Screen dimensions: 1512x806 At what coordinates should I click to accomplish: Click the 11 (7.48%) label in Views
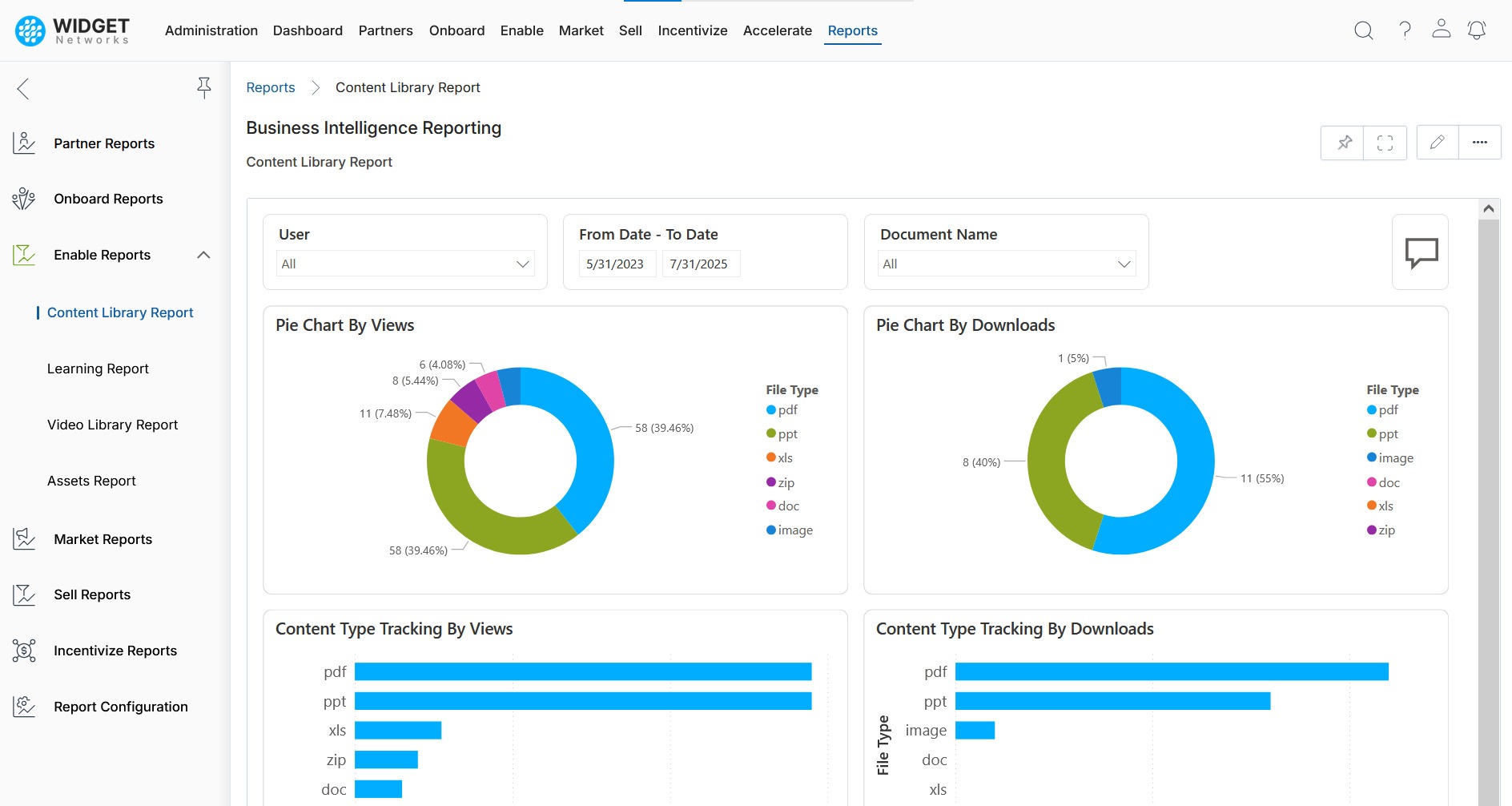click(x=385, y=413)
